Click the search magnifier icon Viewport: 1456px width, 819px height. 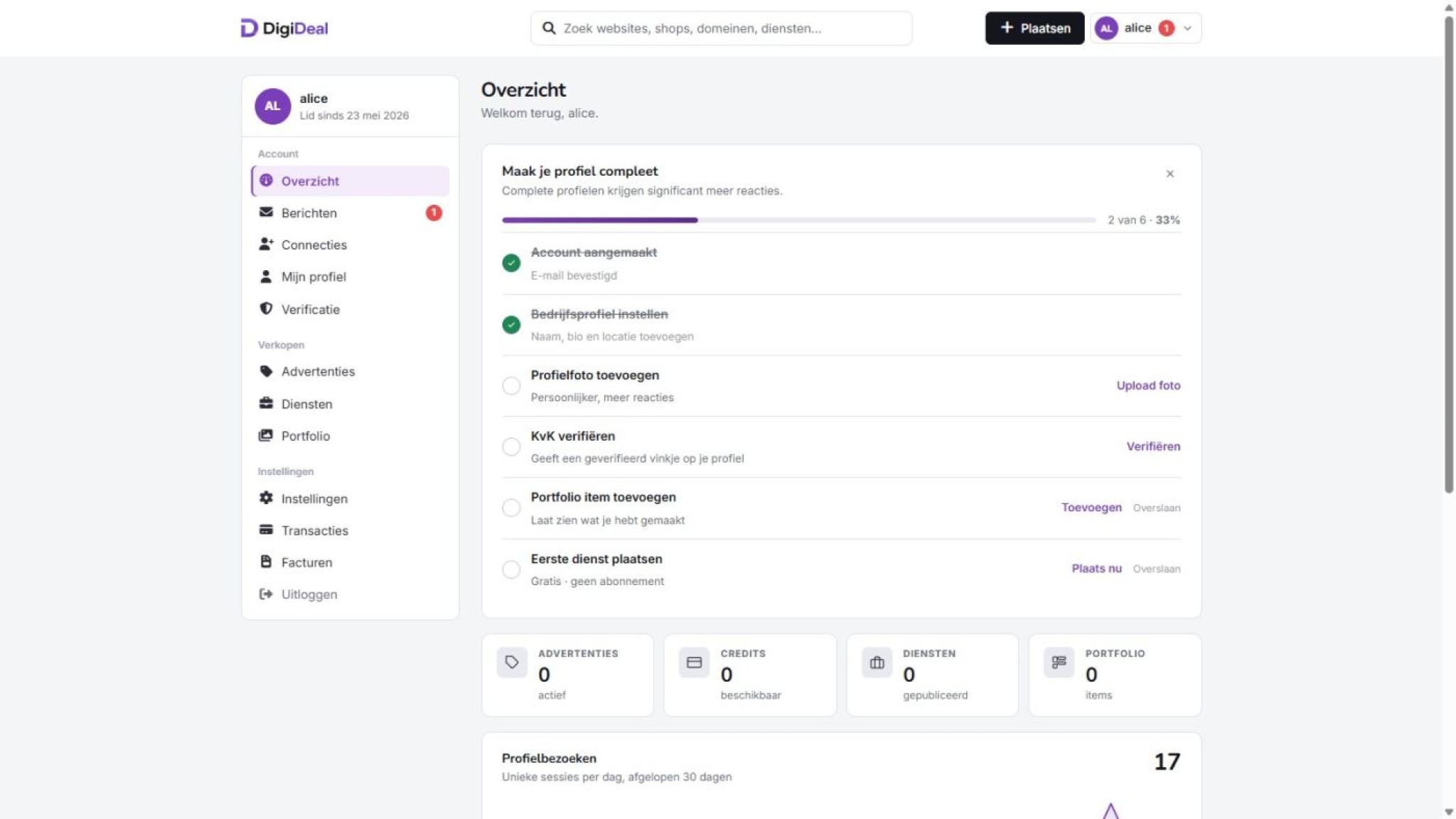coord(549,28)
